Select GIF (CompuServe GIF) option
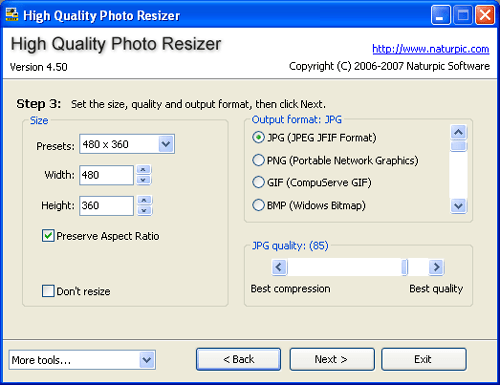This screenshot has height=385, width=500. pos(312,182)
